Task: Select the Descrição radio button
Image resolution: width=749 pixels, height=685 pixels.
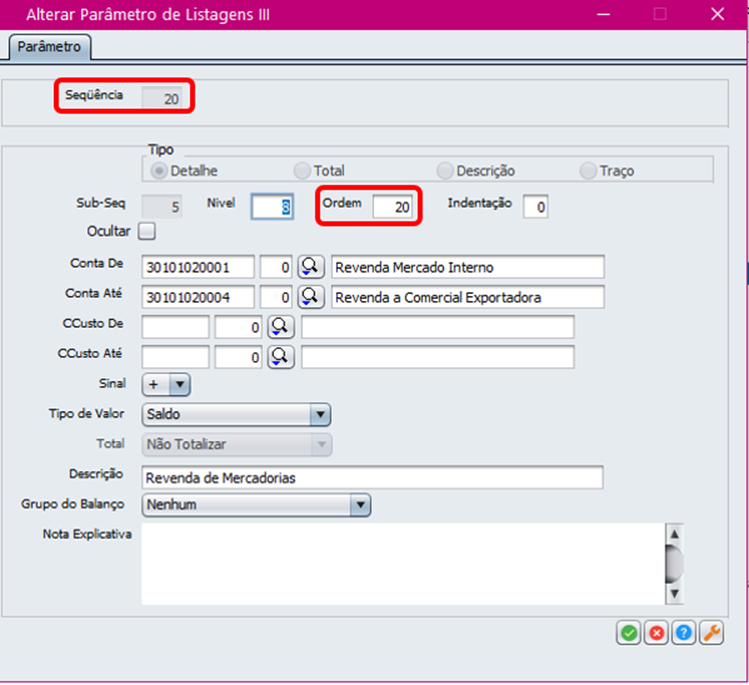Action: pos(445,171)
